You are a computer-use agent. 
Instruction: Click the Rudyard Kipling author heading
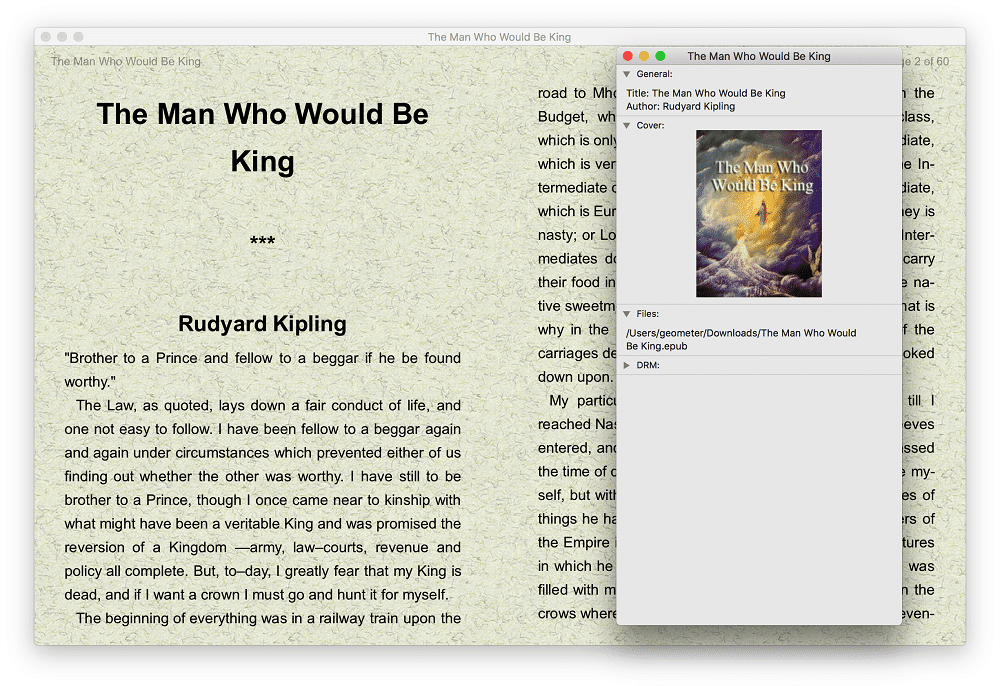click(262, 324)
